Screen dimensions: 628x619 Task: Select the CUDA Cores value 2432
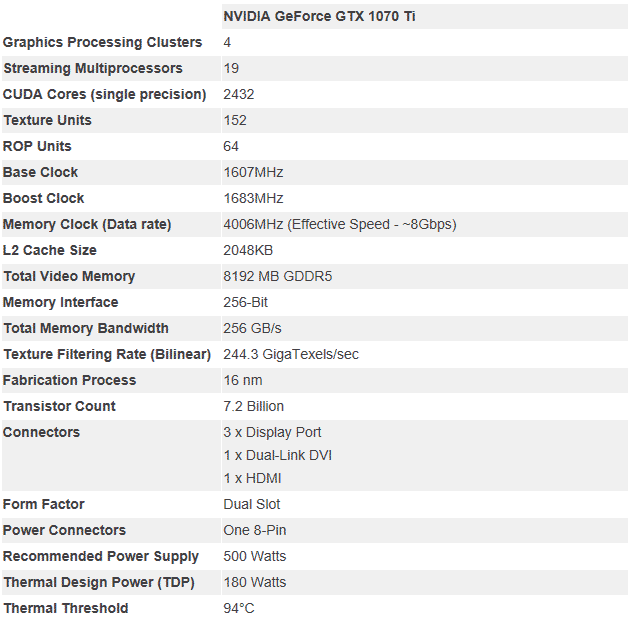pyautogui.click(x=239, y=95)
